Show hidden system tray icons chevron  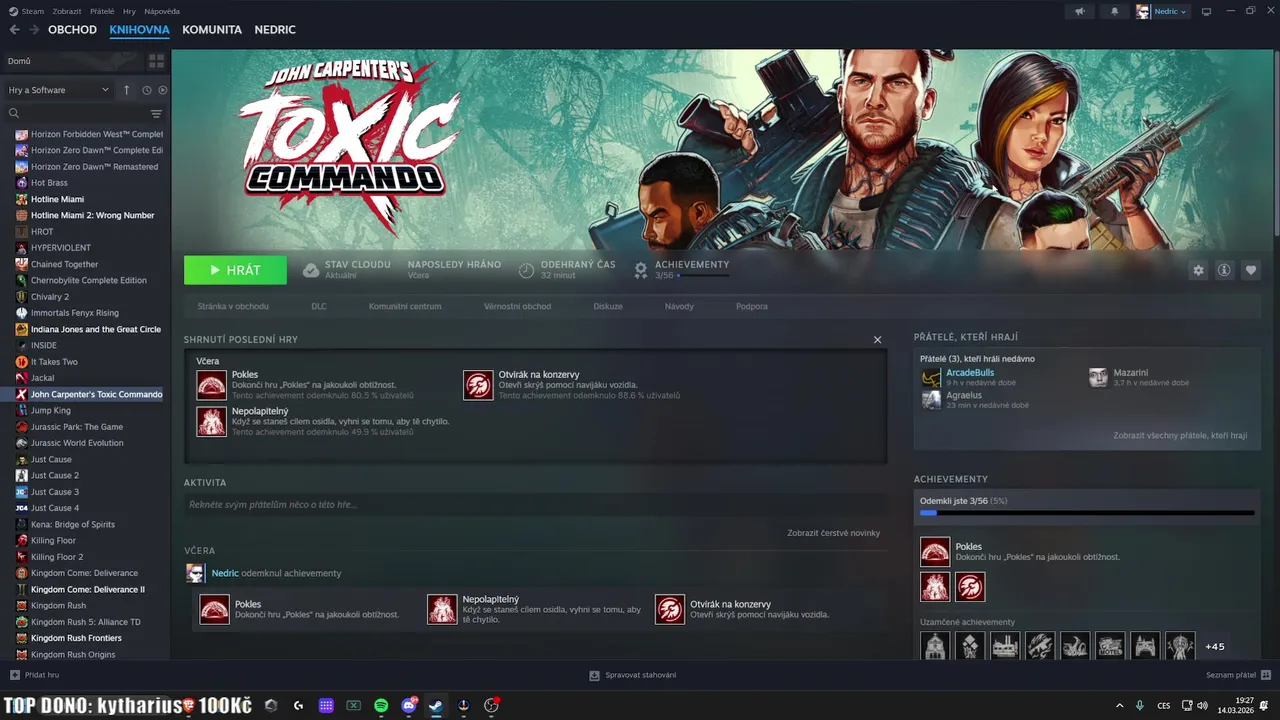1119,705
